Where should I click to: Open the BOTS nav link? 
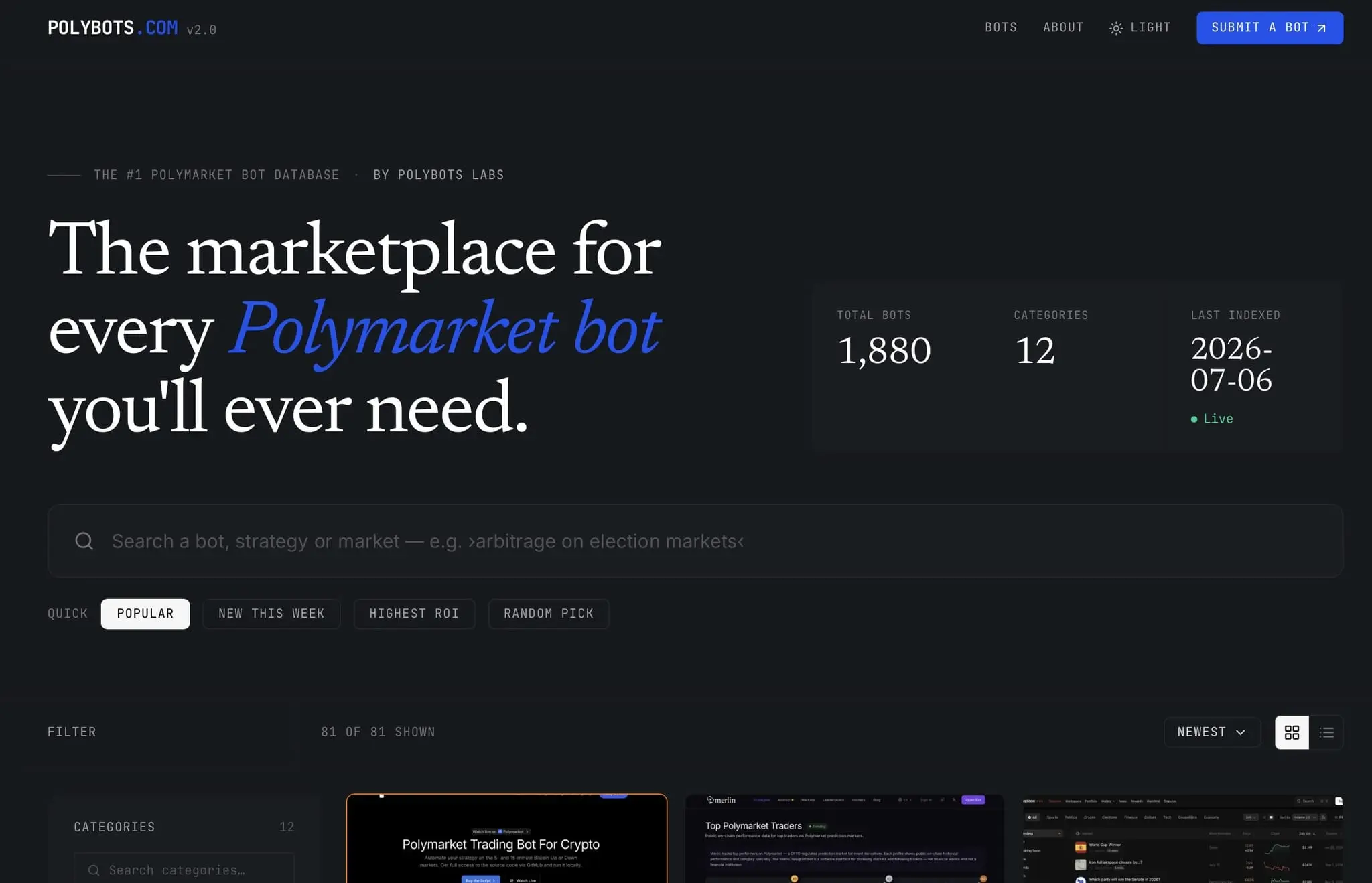tap(1001, 27)
